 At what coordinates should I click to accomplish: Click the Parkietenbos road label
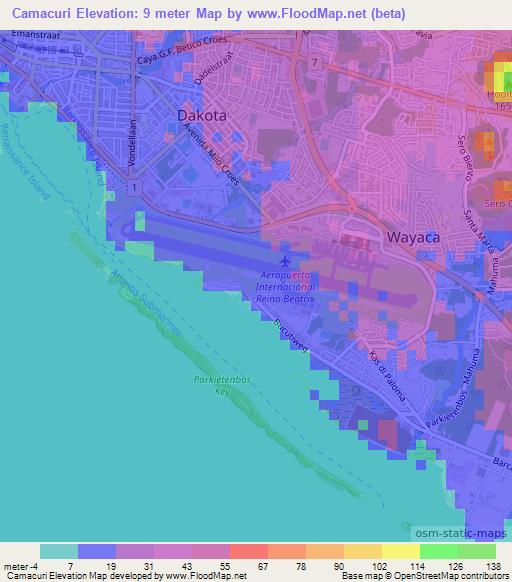[445, 409]
